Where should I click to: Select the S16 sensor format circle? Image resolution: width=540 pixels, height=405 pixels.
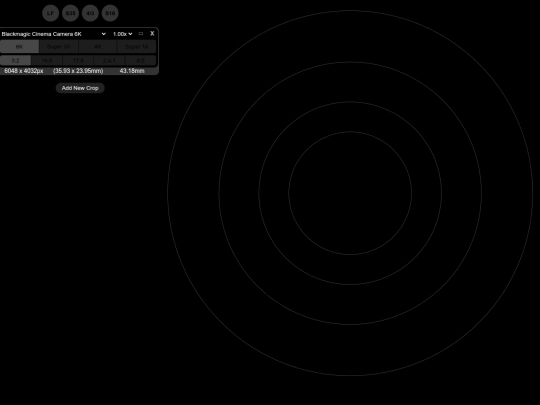click(x=110, y=13)
